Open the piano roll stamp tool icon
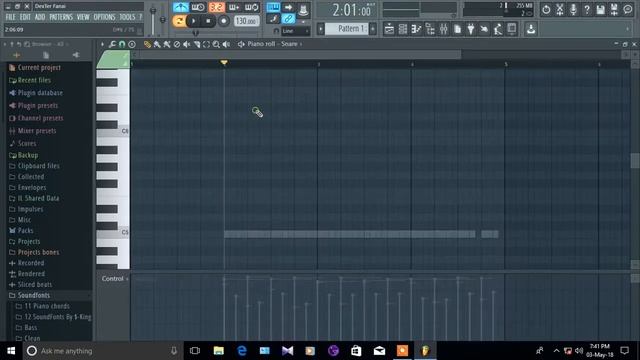640x360 pixels. [x=132, y=44]
